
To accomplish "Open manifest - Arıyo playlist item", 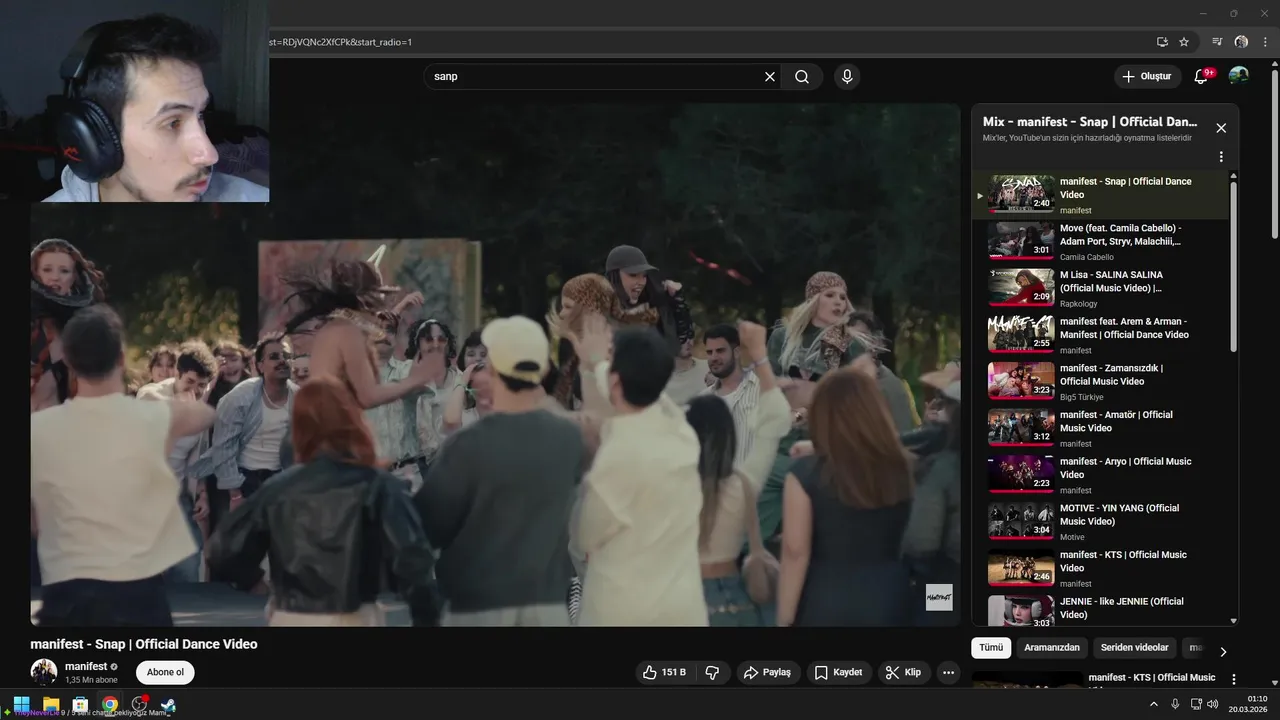I will tap(1100, 475).
